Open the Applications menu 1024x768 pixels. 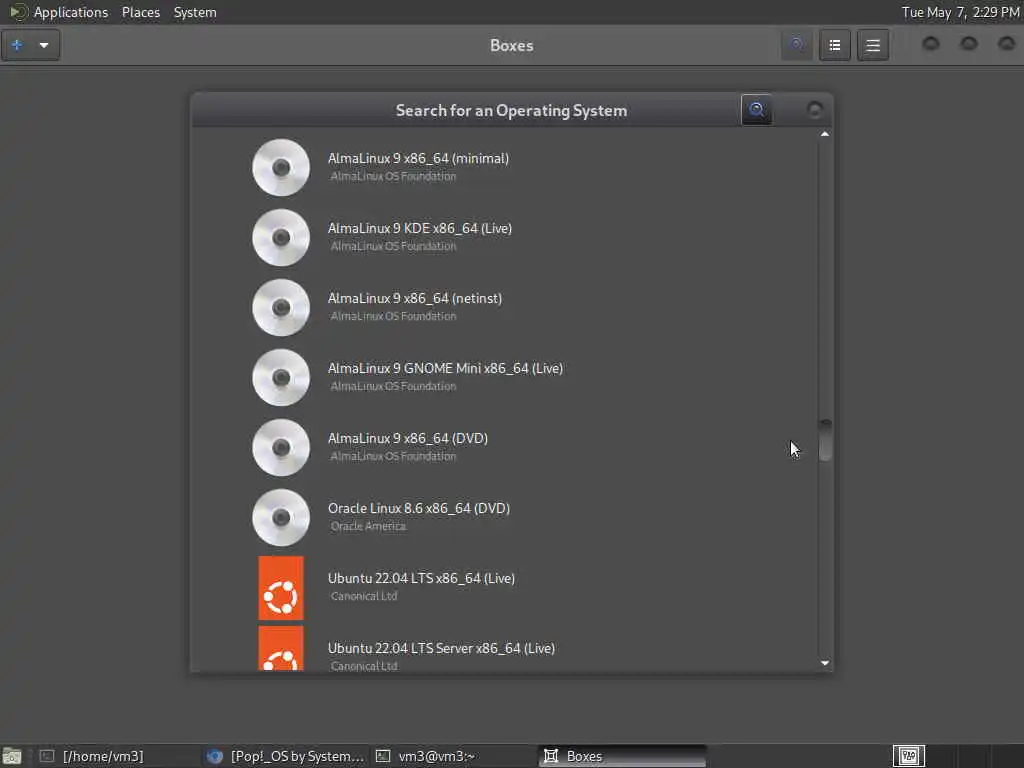71,12
